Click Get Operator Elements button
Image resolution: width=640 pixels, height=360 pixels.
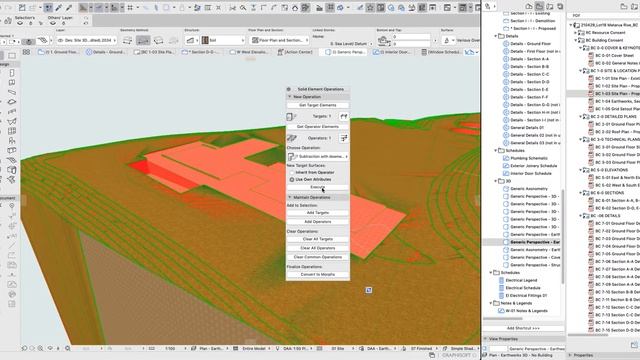click(x=318, y=127)
